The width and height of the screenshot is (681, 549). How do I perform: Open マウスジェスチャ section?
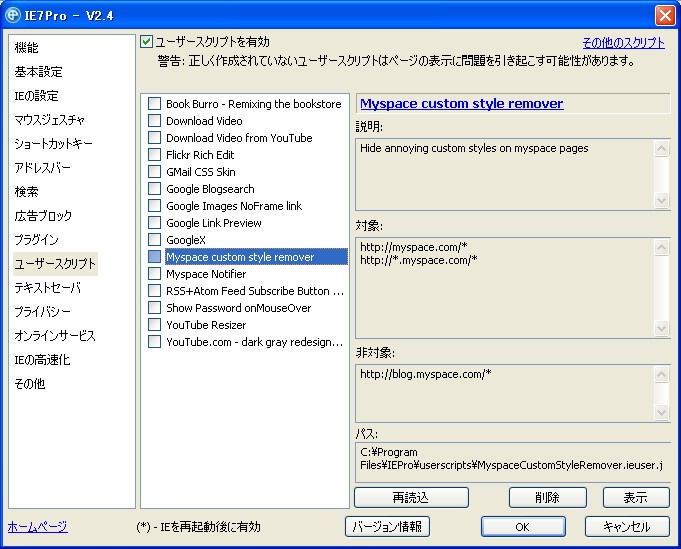click(50, 119)
